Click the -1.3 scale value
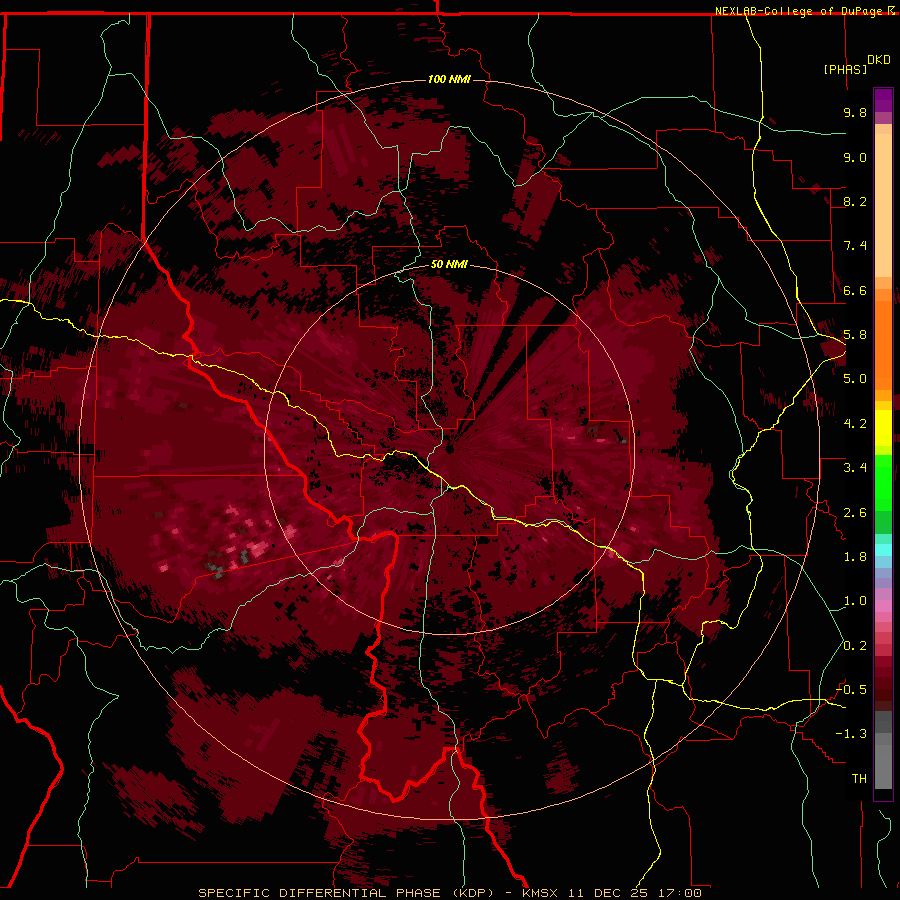900x900 pixels. coord(851,734)
